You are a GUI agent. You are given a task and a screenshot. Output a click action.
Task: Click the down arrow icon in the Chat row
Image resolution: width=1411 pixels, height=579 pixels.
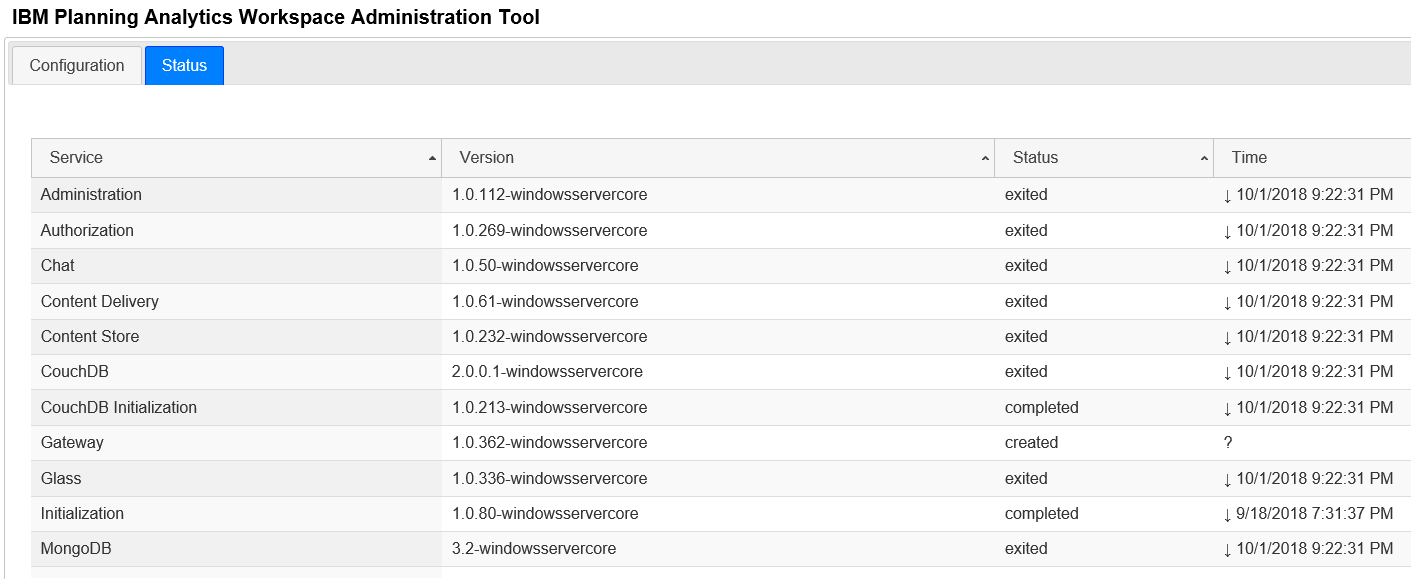click(x=1227, y=267)
